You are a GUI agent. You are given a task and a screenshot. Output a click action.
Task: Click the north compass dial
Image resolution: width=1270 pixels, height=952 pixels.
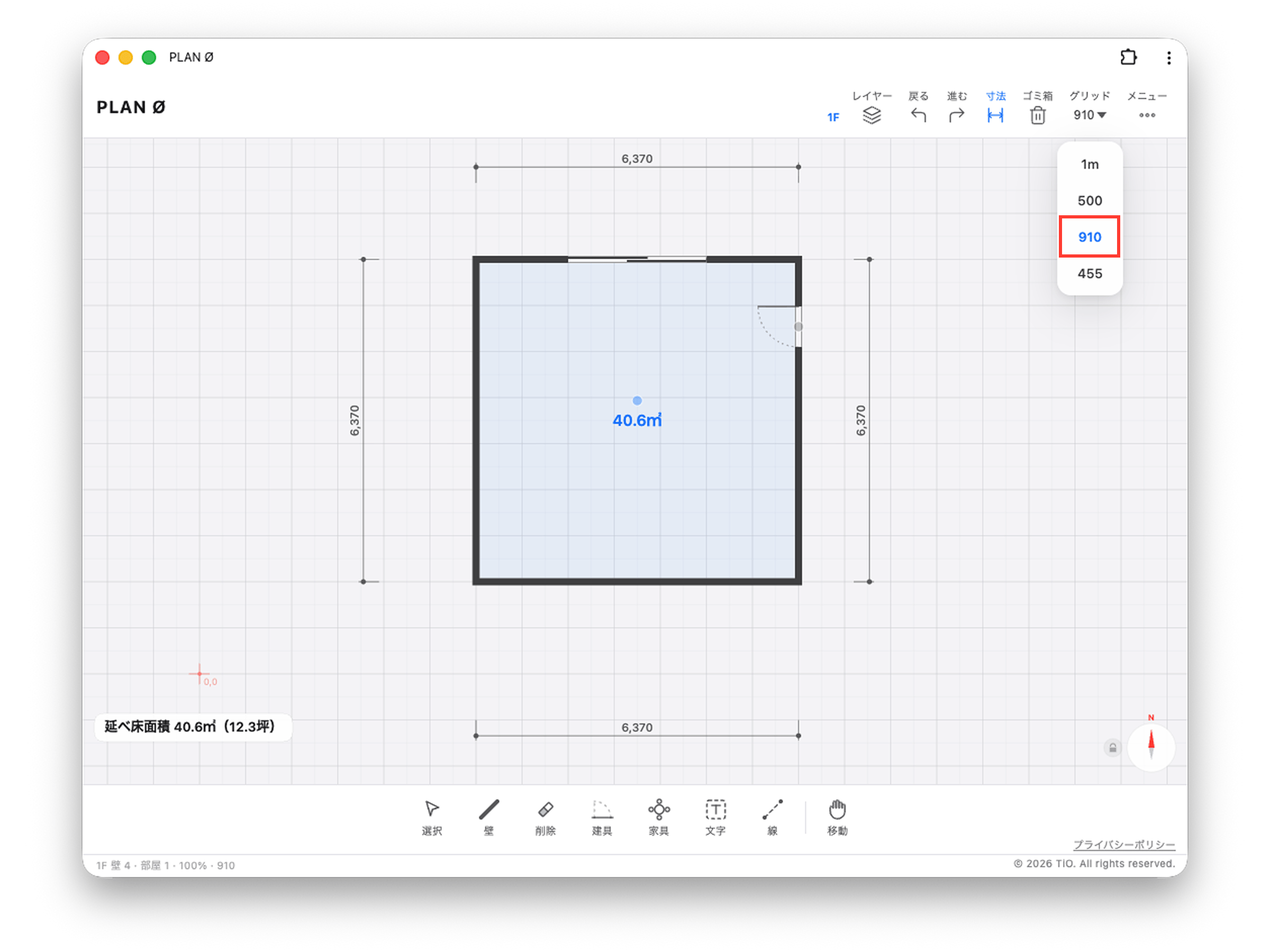1150,748
